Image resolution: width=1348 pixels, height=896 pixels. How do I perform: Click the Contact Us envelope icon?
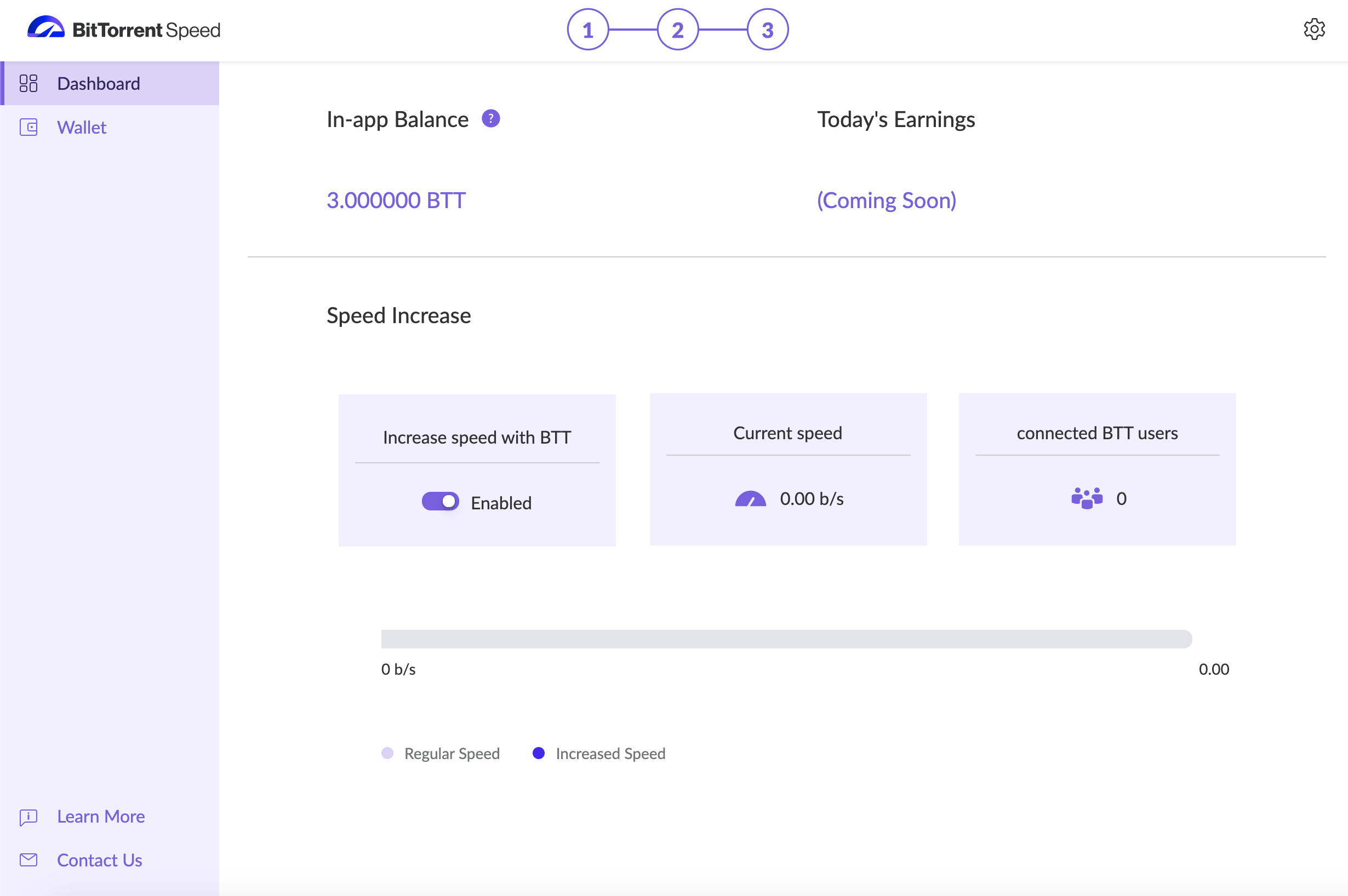(x=28, y=860)
